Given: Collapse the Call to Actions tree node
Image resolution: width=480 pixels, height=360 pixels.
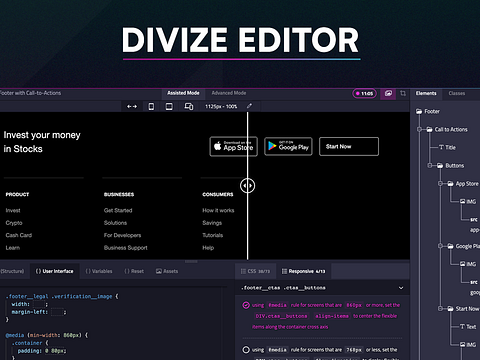Looking at the screenshot, I should click(419, 129).
